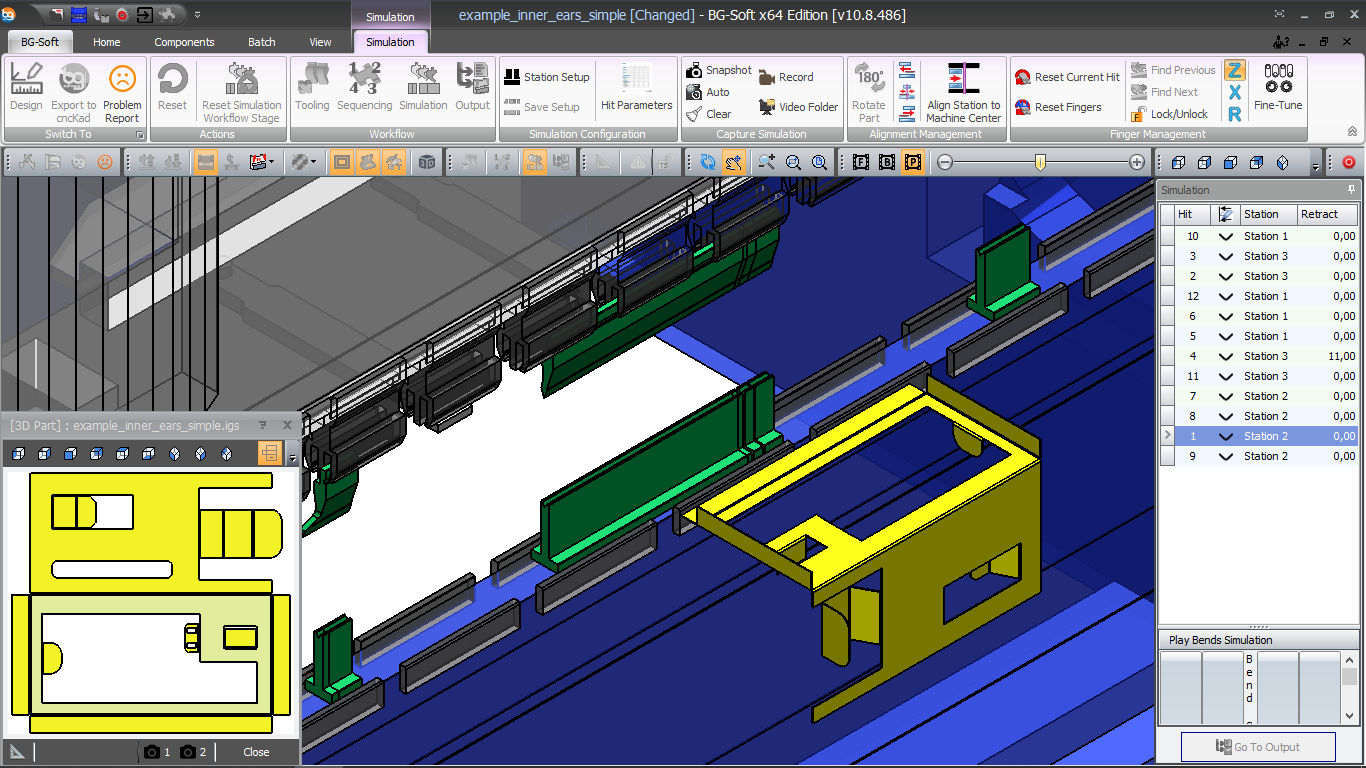Take a Snapshot of the simulation
The image size is (1366, 768).
click(x=718, y=70)
